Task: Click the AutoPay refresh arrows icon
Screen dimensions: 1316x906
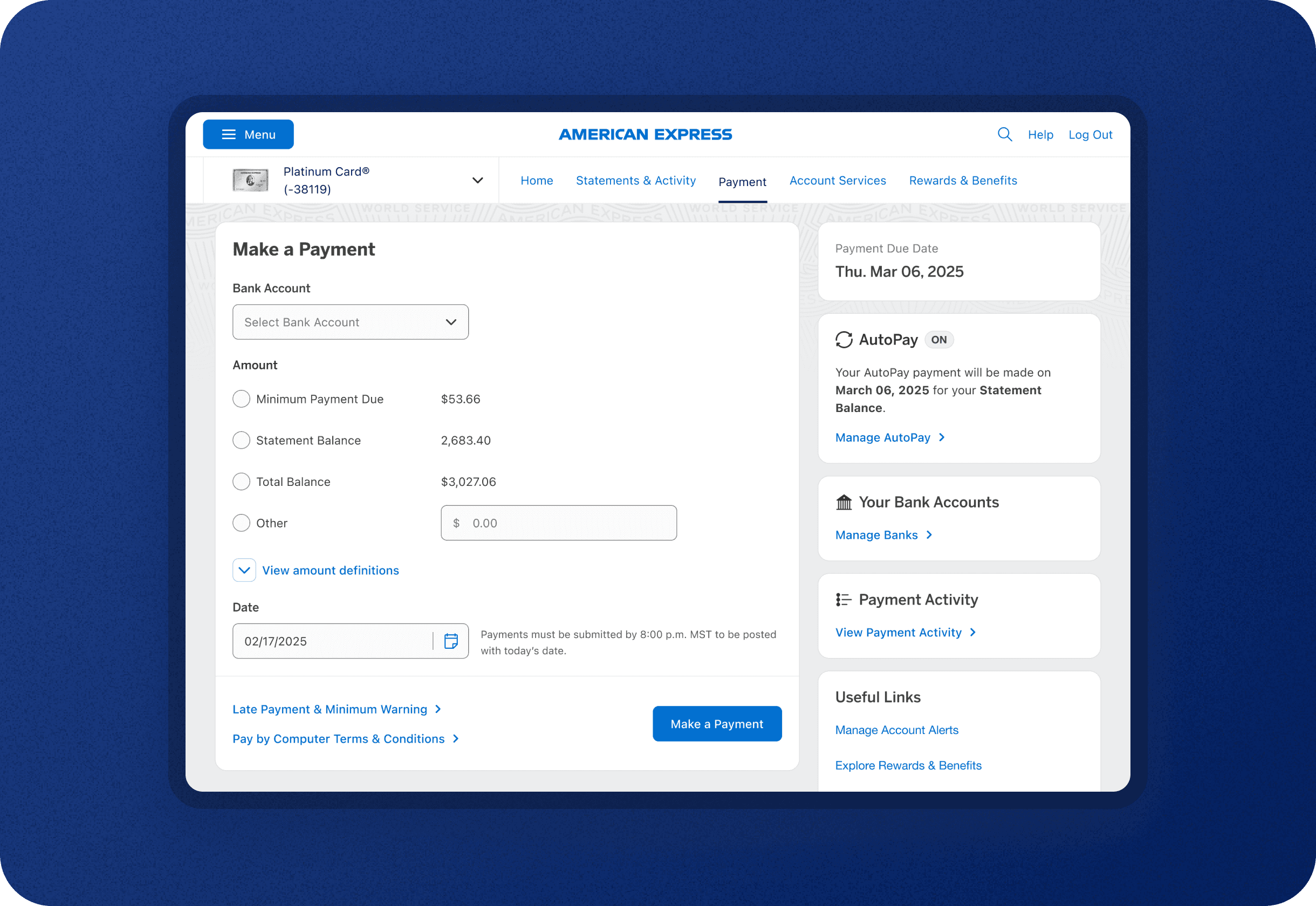Action: [844, 339]
